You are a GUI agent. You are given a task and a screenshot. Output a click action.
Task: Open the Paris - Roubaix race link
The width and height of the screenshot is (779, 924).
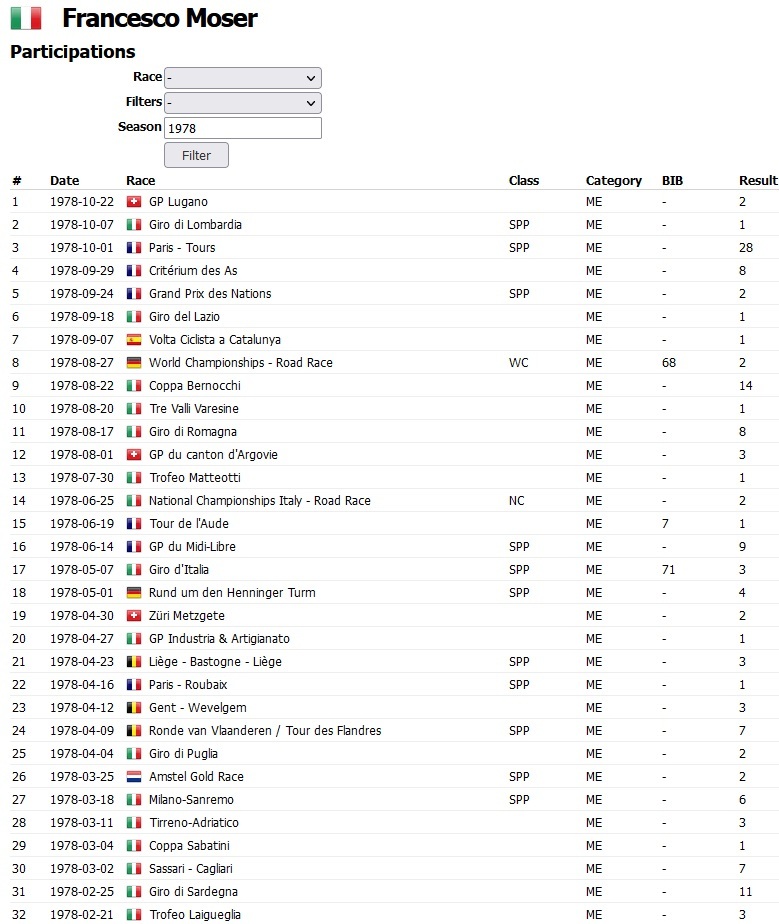(188, 685)
